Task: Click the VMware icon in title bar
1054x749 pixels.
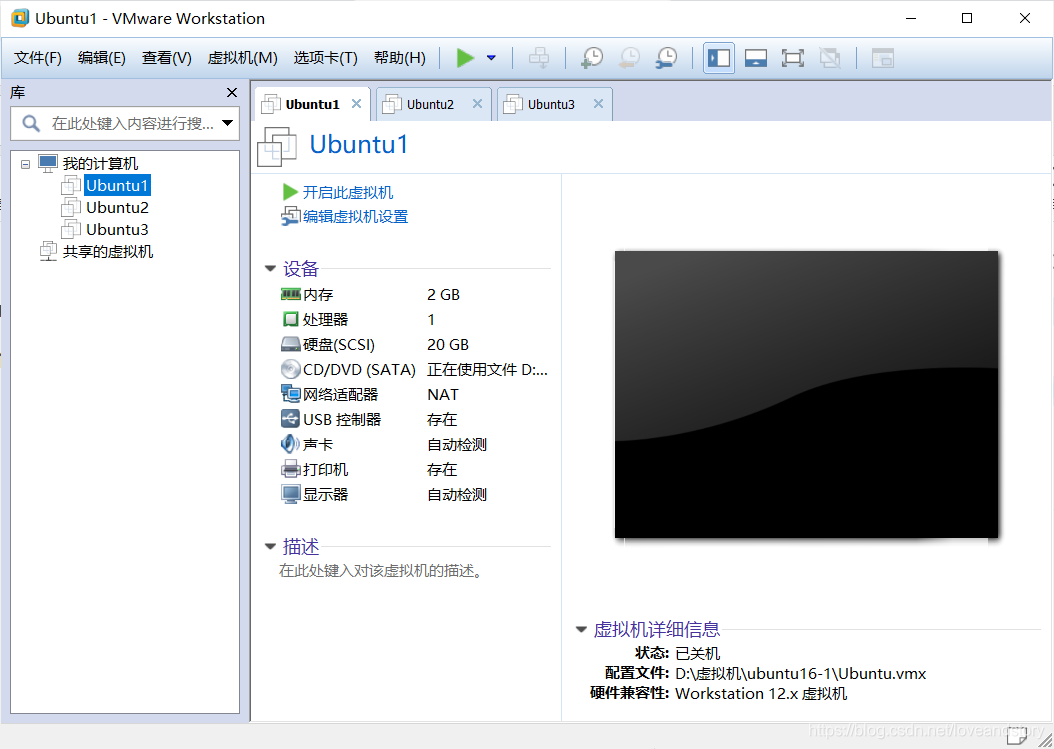Action: 20,18
